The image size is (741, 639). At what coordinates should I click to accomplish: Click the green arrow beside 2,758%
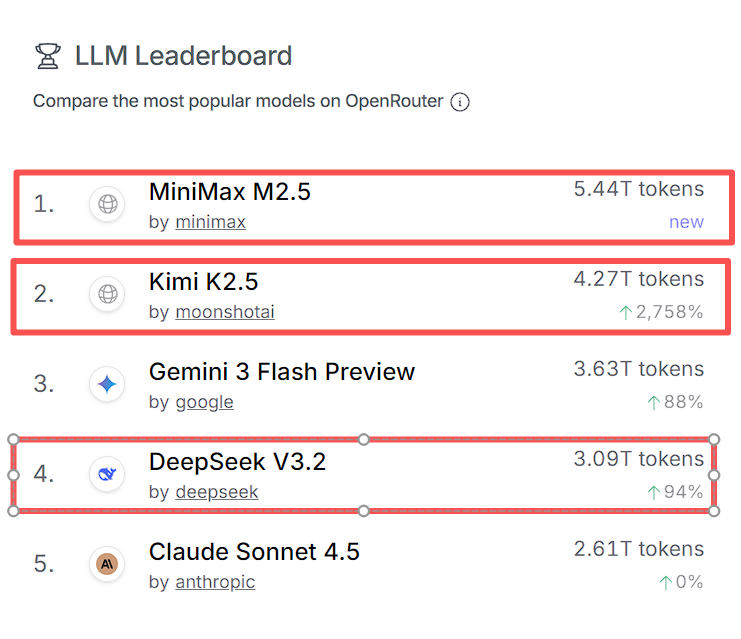pyautogui.click(x=626, y=312)
